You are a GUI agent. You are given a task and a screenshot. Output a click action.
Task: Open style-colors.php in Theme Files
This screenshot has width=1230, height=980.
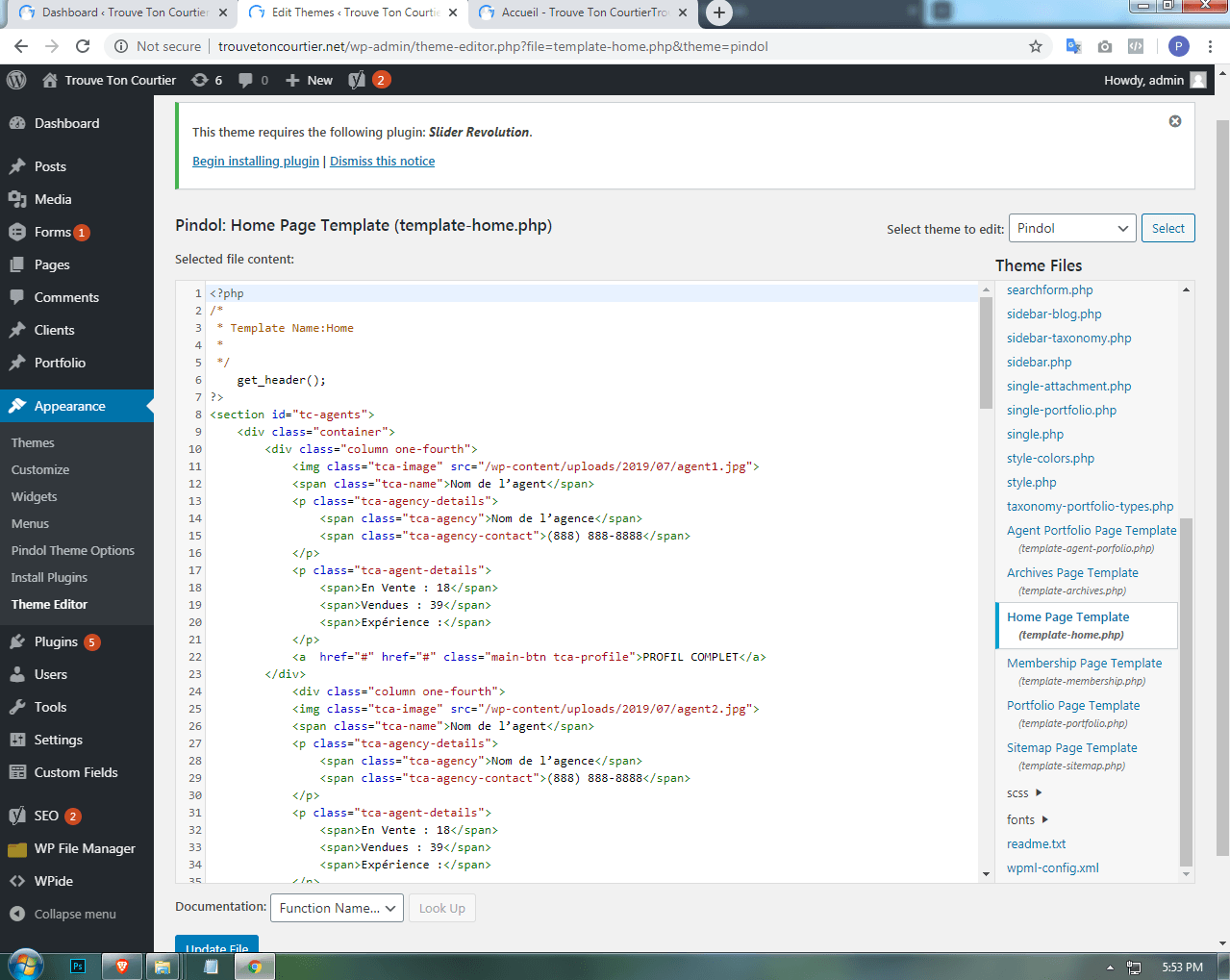tap(1050, 458)
